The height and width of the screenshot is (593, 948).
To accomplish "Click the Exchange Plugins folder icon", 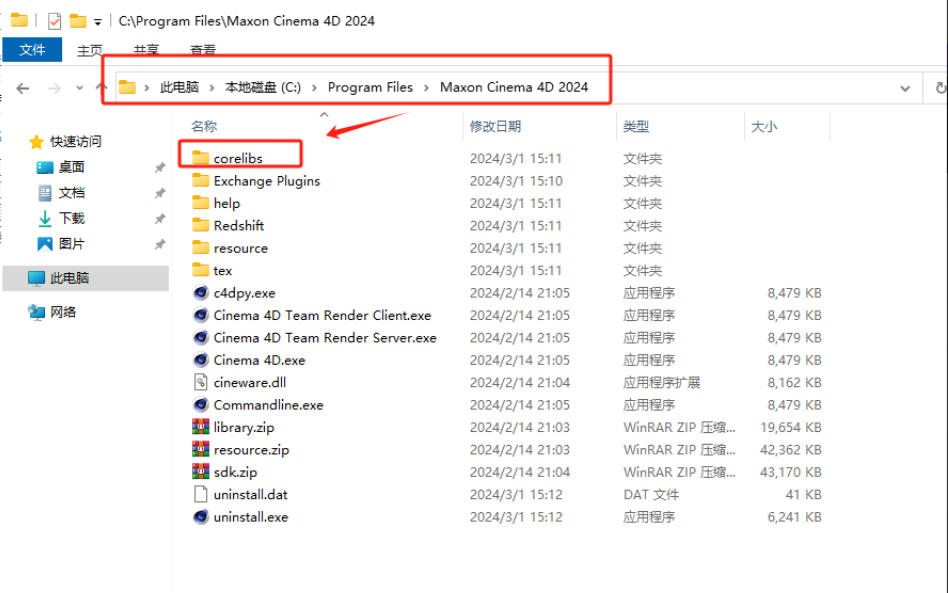I will coord(200,180).
